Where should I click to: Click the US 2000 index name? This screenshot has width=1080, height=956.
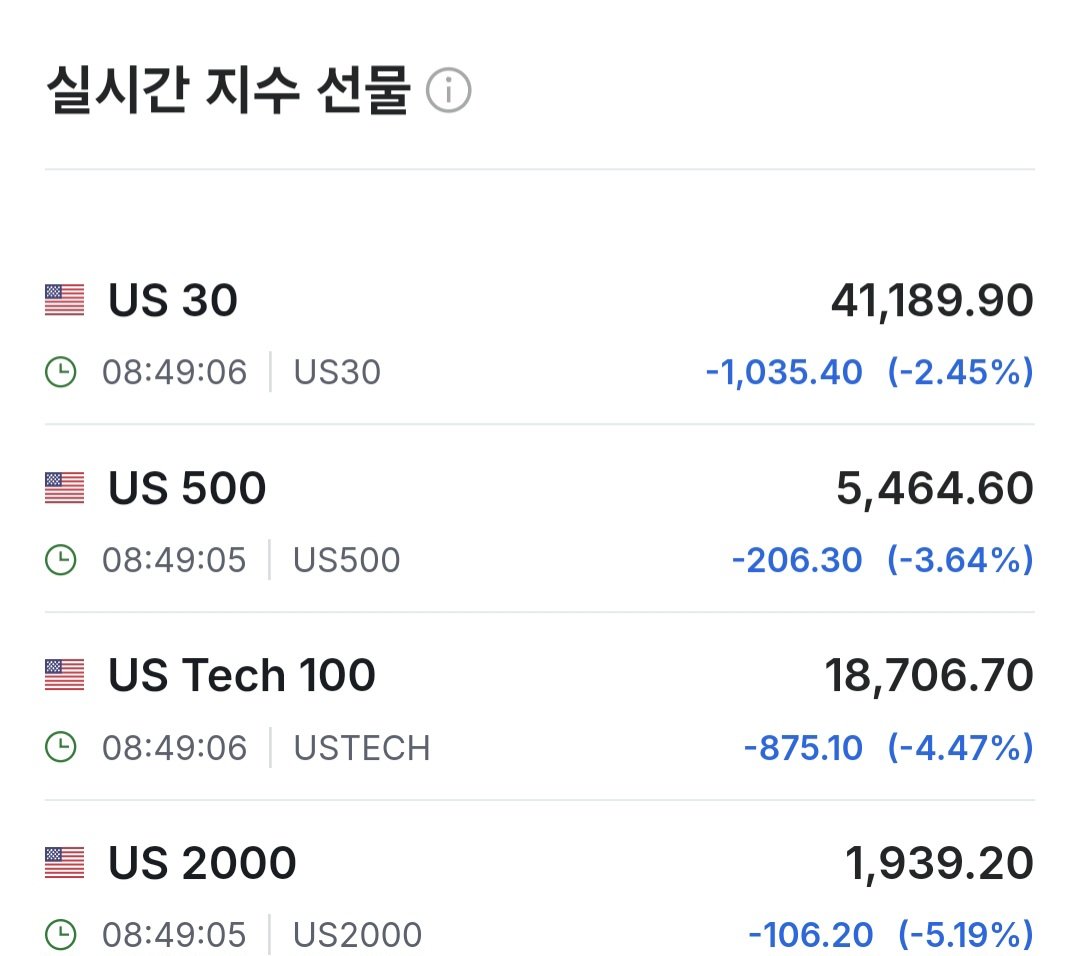pyautogui.click(x=200, y=862)
